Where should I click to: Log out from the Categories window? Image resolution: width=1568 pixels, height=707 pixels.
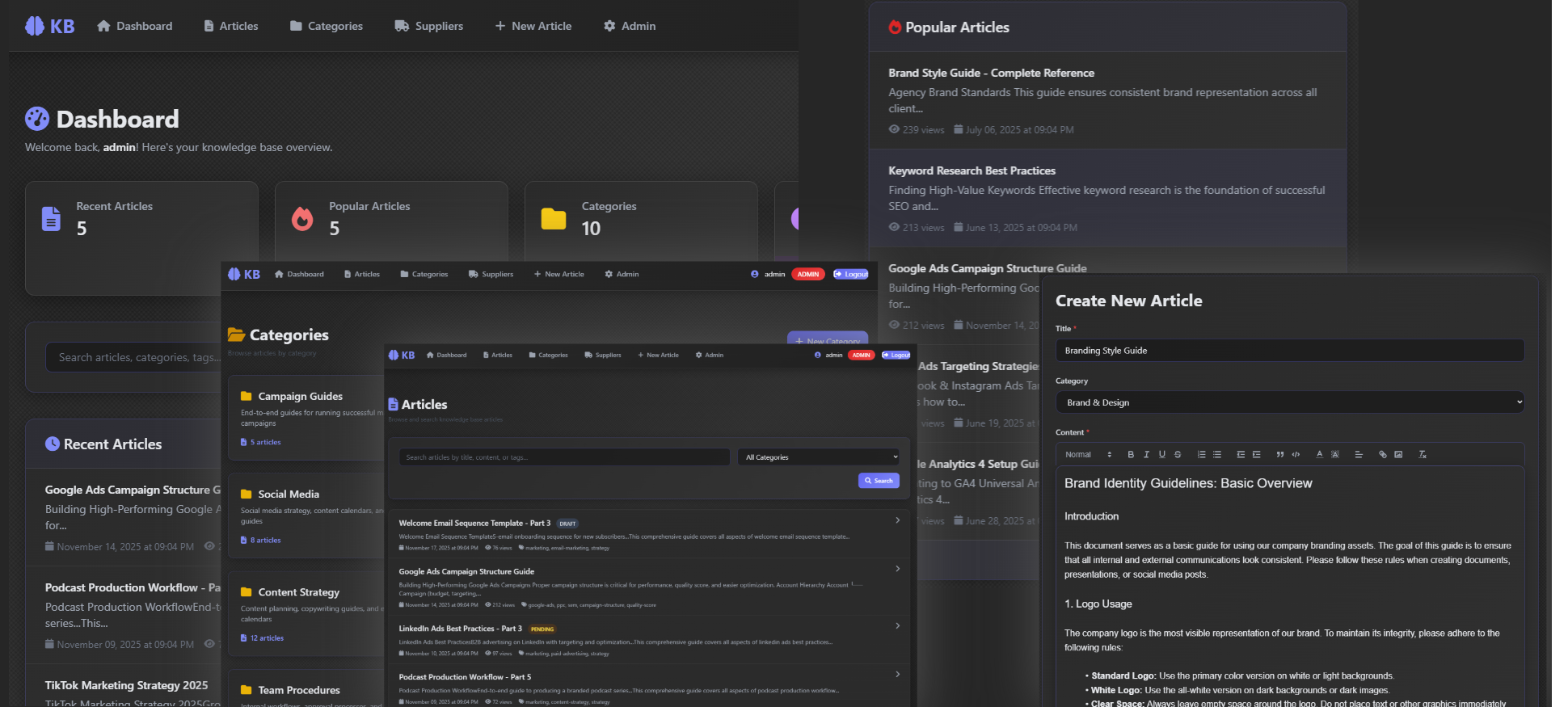click(851, 274)
